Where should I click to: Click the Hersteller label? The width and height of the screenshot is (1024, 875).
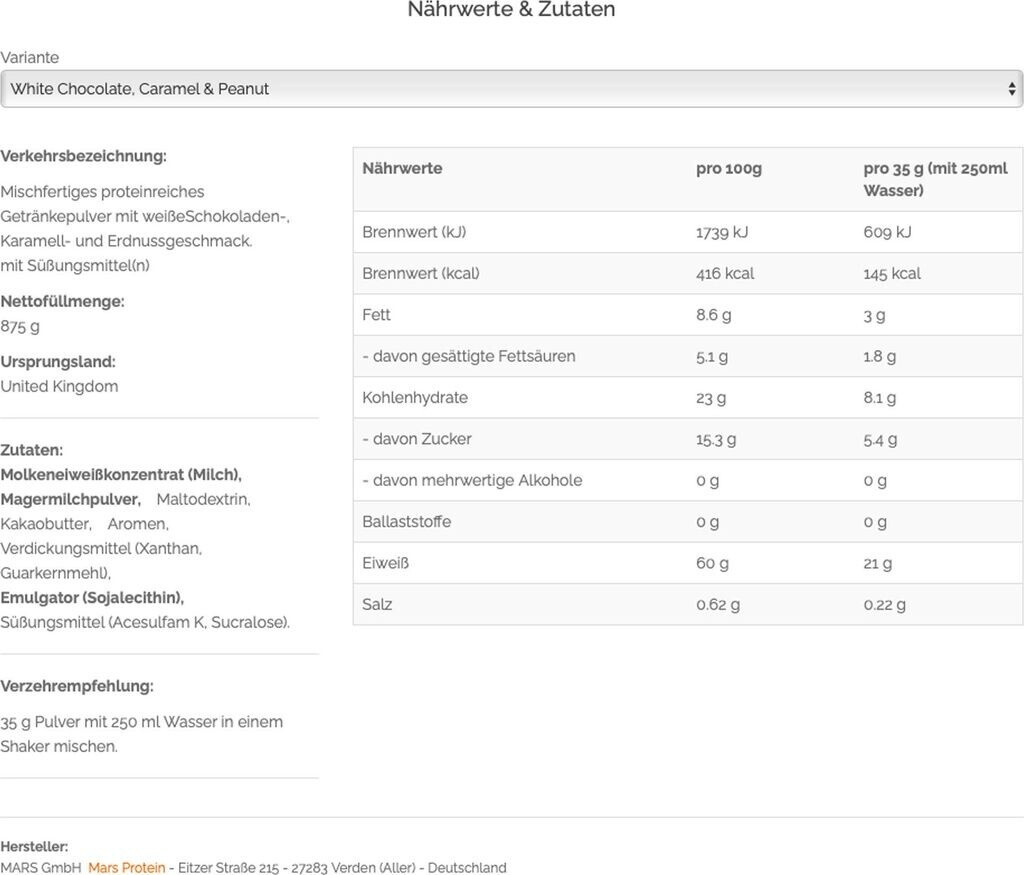(x=34, y=847)
